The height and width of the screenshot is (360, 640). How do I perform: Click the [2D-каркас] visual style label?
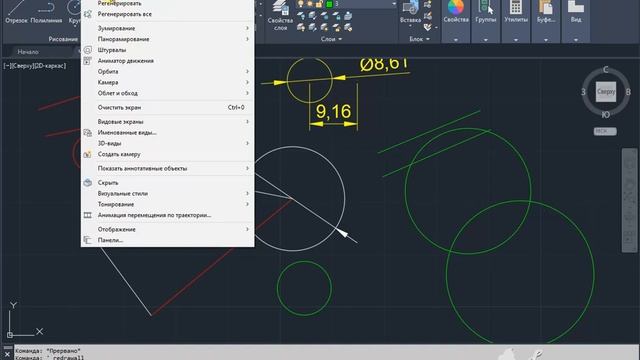point(51,66)
